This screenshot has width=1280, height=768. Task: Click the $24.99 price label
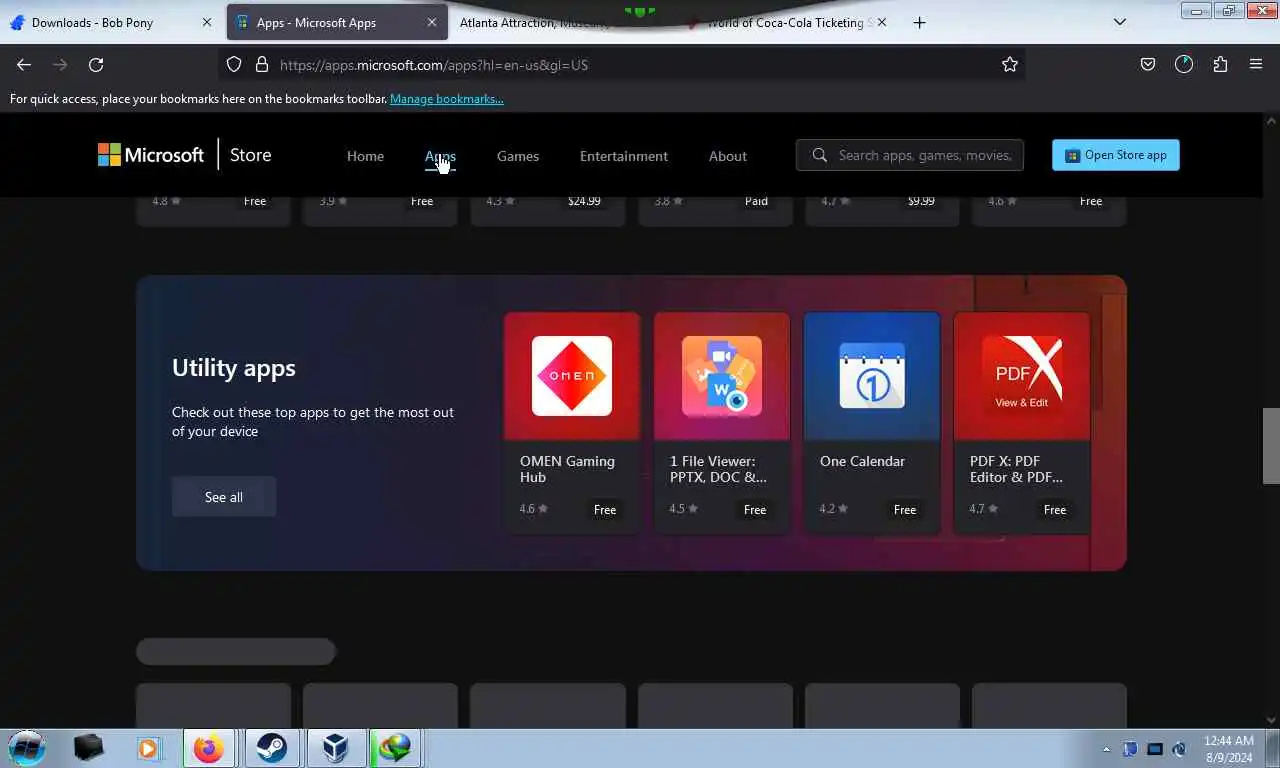(x=584, y=201)
